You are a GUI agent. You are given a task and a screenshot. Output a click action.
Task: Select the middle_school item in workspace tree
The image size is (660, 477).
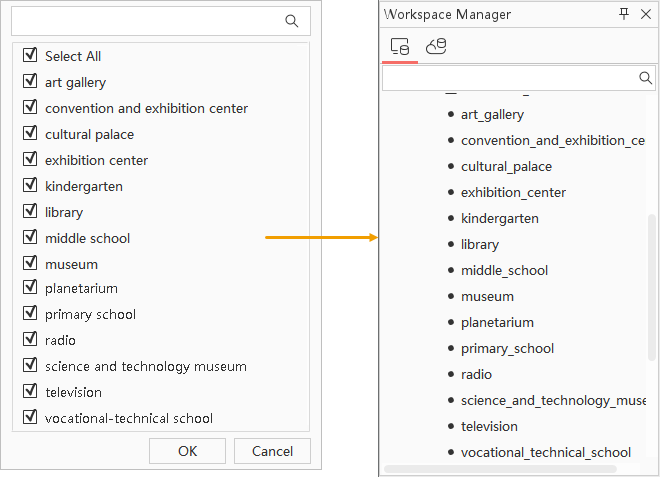(504, 271)
